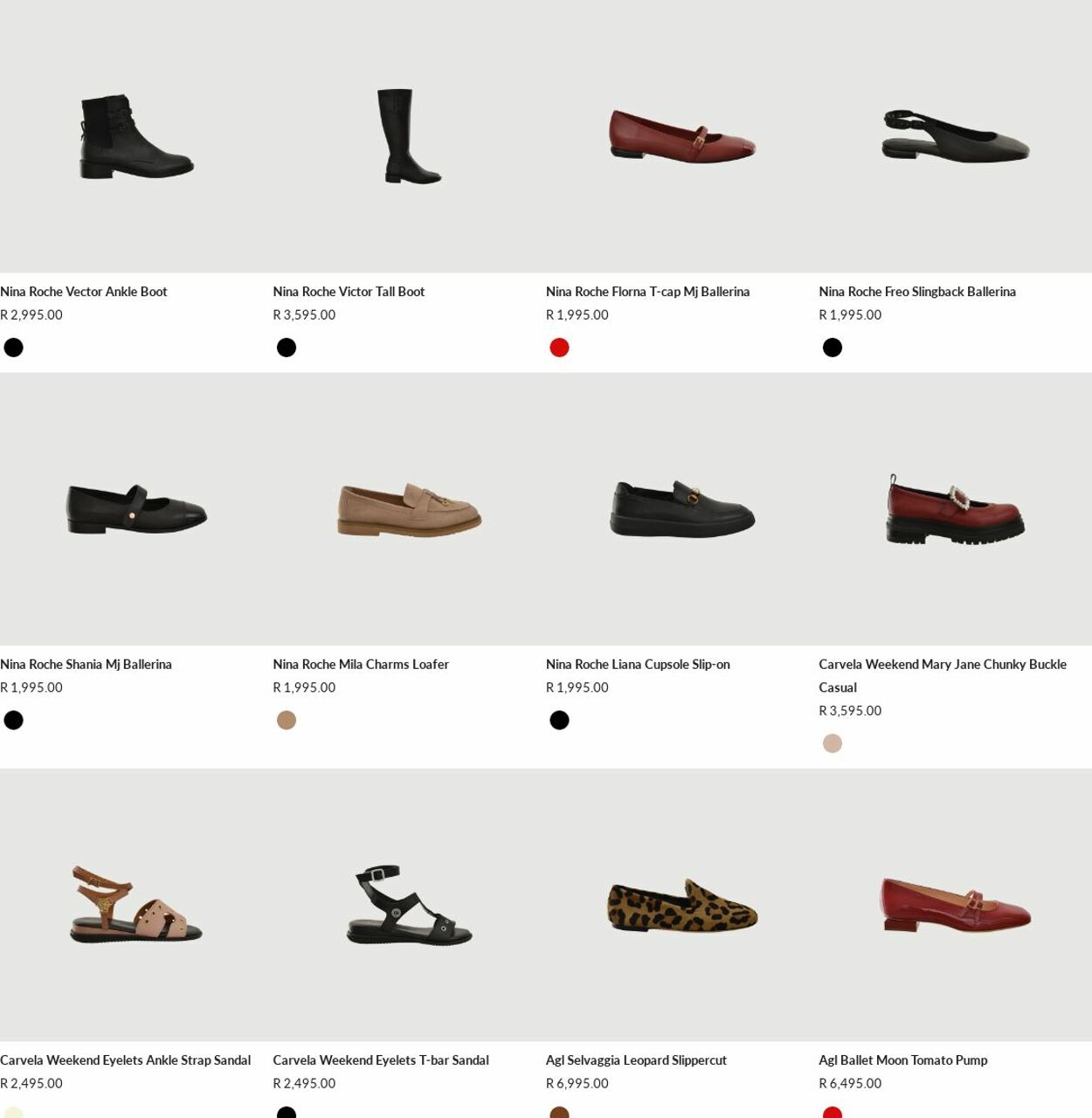Choose black swatch for Freo Slingback Ballerina
This screenshot has height=1118, width=1092.
[833, 348]
